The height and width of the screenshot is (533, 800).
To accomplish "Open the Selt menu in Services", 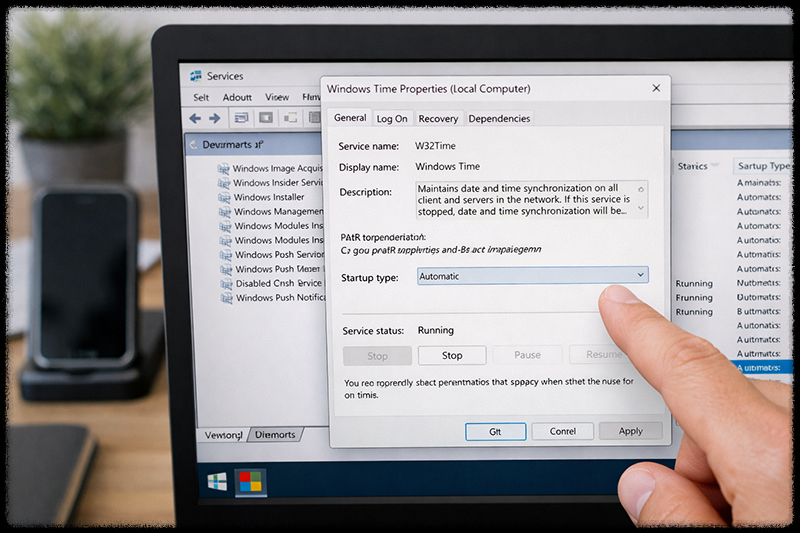I will click(201, 97).
